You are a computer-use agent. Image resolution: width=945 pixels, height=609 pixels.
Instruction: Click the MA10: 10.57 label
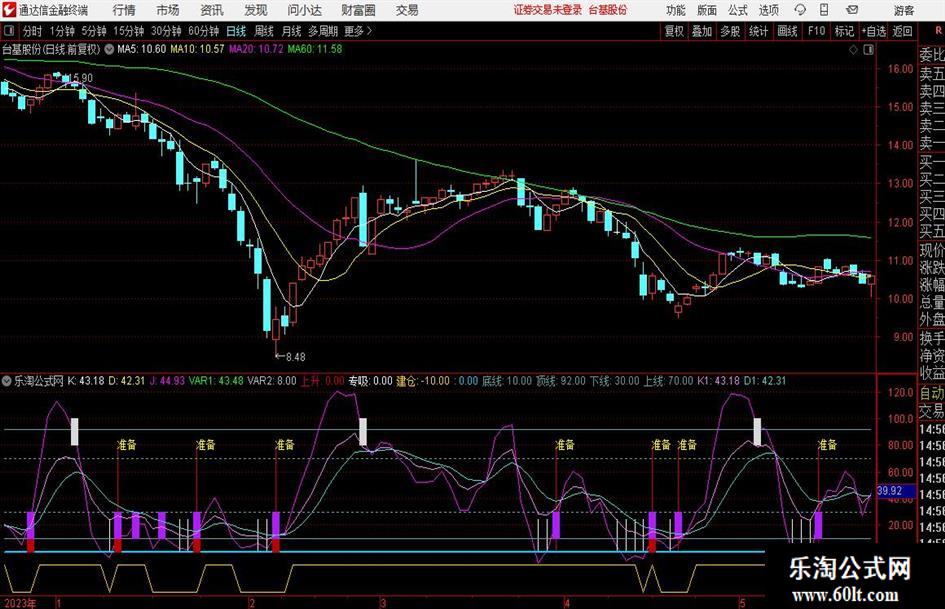point(198,49)
